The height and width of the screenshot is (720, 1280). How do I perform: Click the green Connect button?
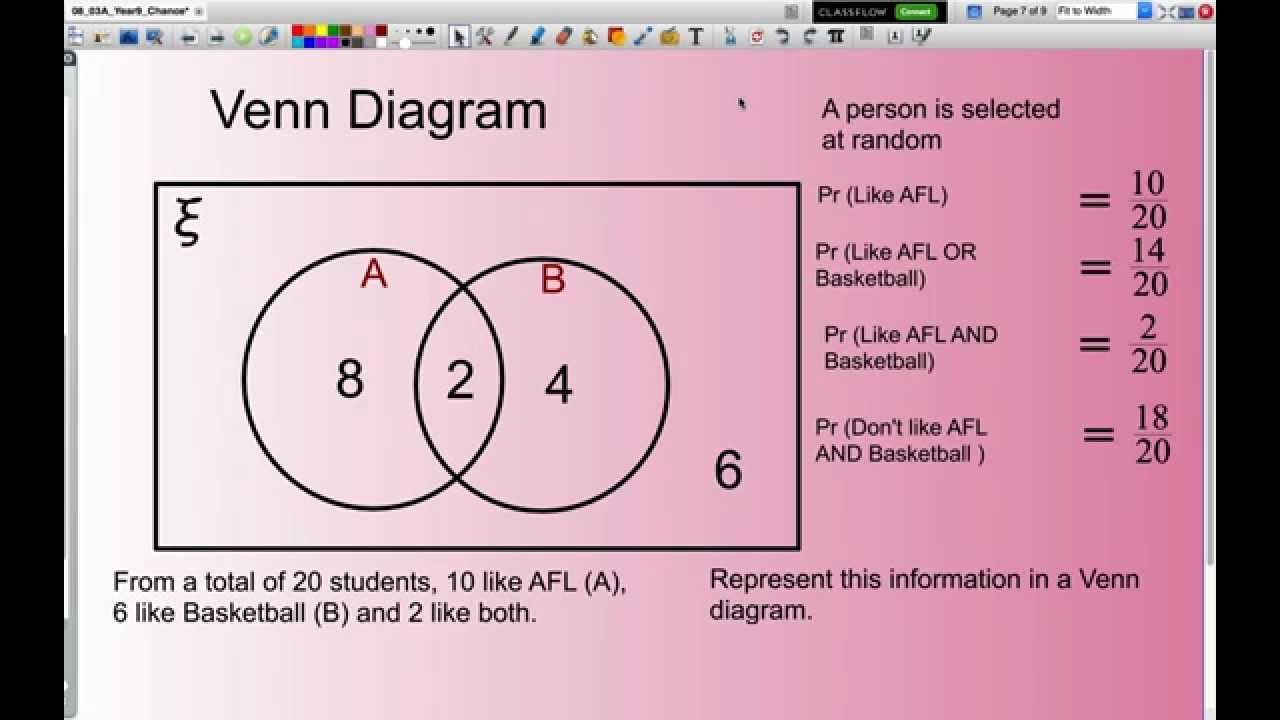[x=916, y=12]
